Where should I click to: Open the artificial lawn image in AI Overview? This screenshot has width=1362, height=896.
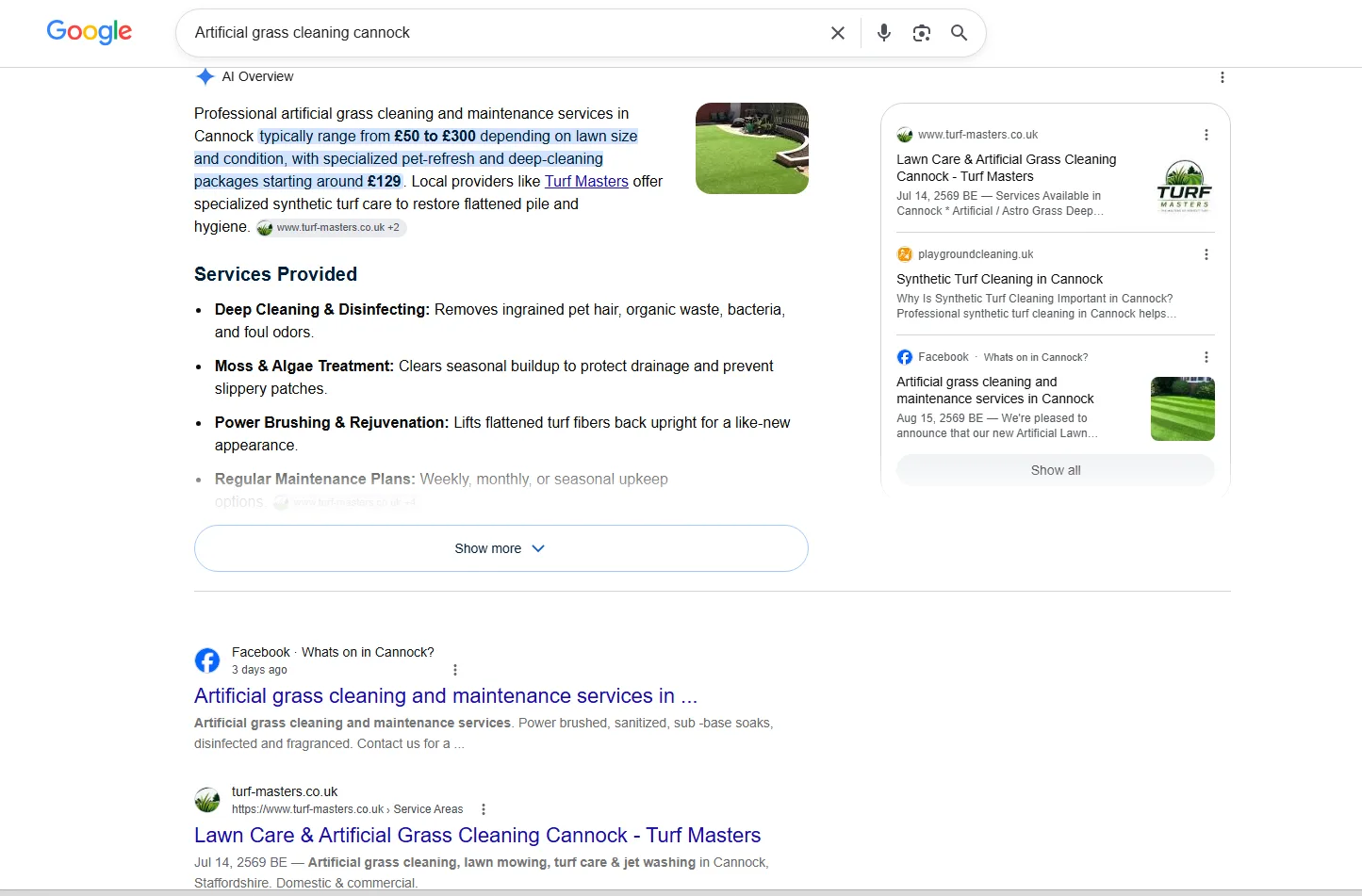pyautogui.click(x=752, y=148)
